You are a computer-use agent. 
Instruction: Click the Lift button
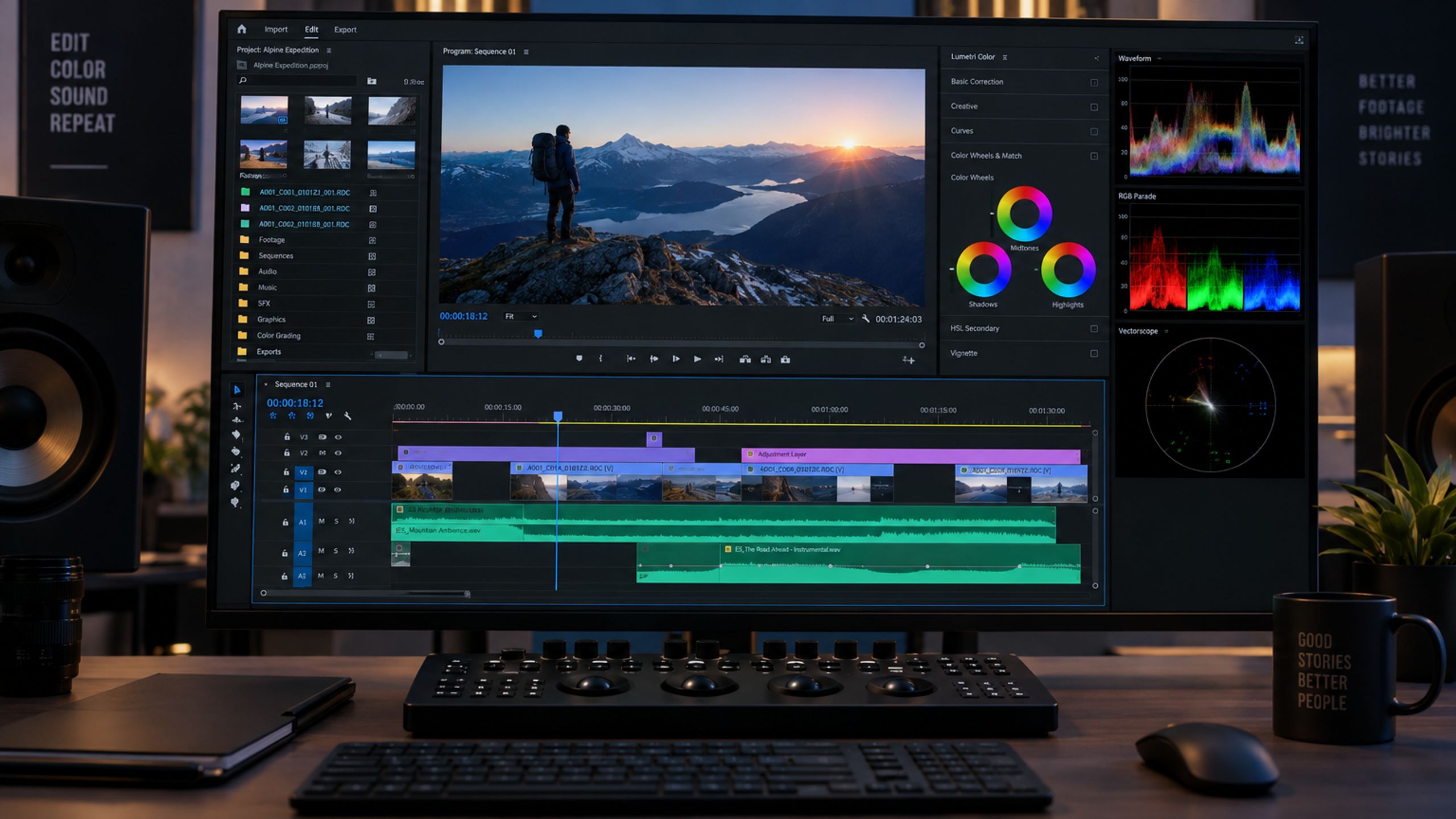point(745,359)
